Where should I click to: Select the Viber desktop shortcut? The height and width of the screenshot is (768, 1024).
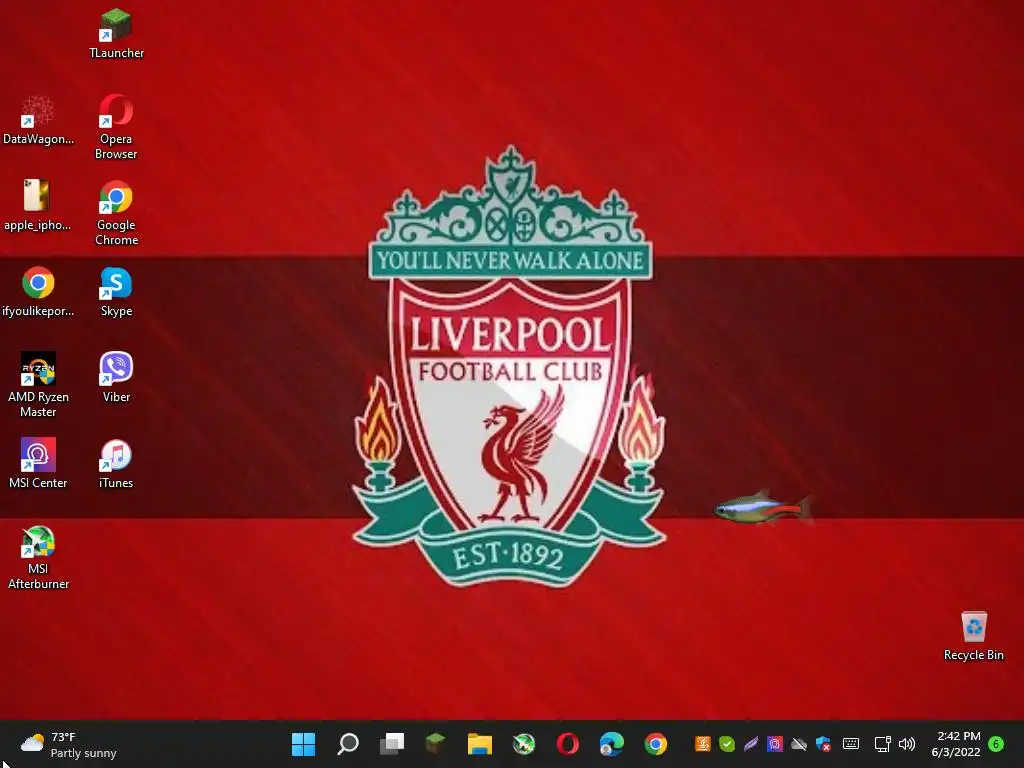116,377
